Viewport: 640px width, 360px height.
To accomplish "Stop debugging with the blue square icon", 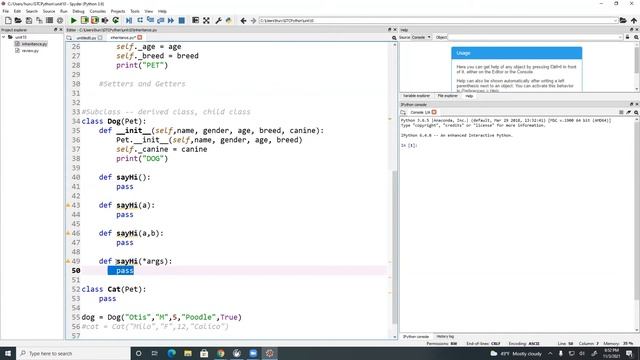I will [182, 20].
